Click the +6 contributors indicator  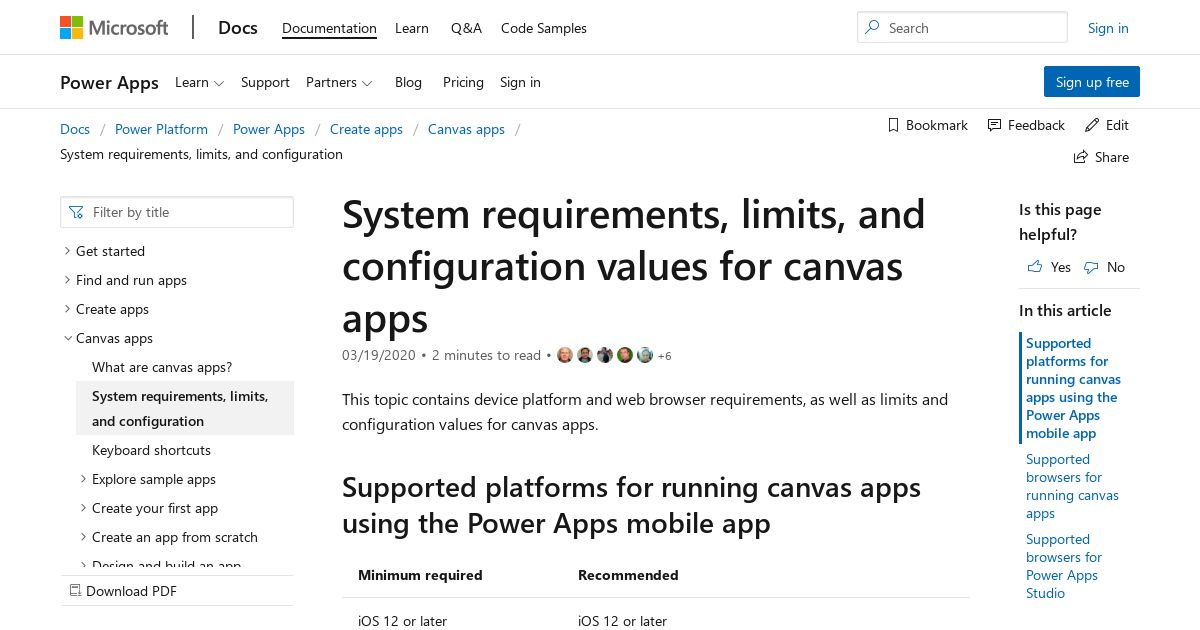click(x=664, y=356)
